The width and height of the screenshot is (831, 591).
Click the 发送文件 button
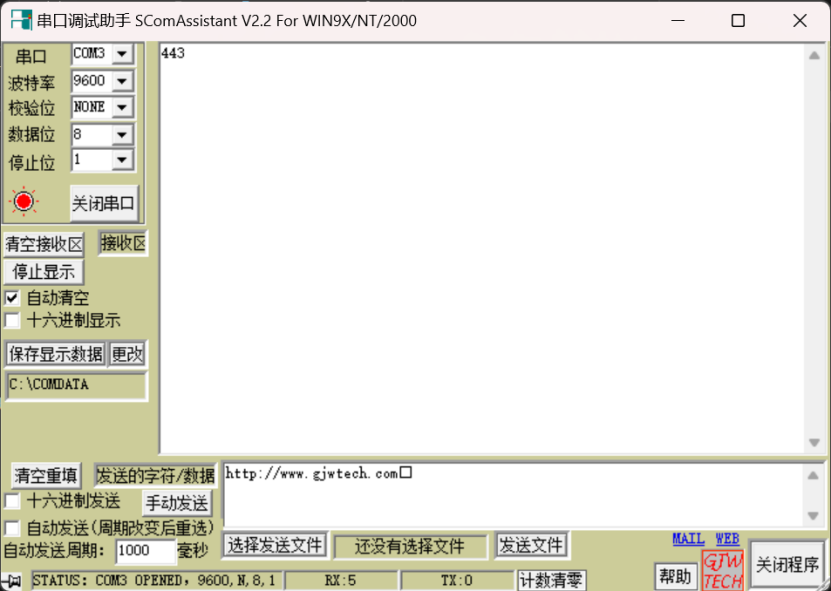click(x=532, y=545)
